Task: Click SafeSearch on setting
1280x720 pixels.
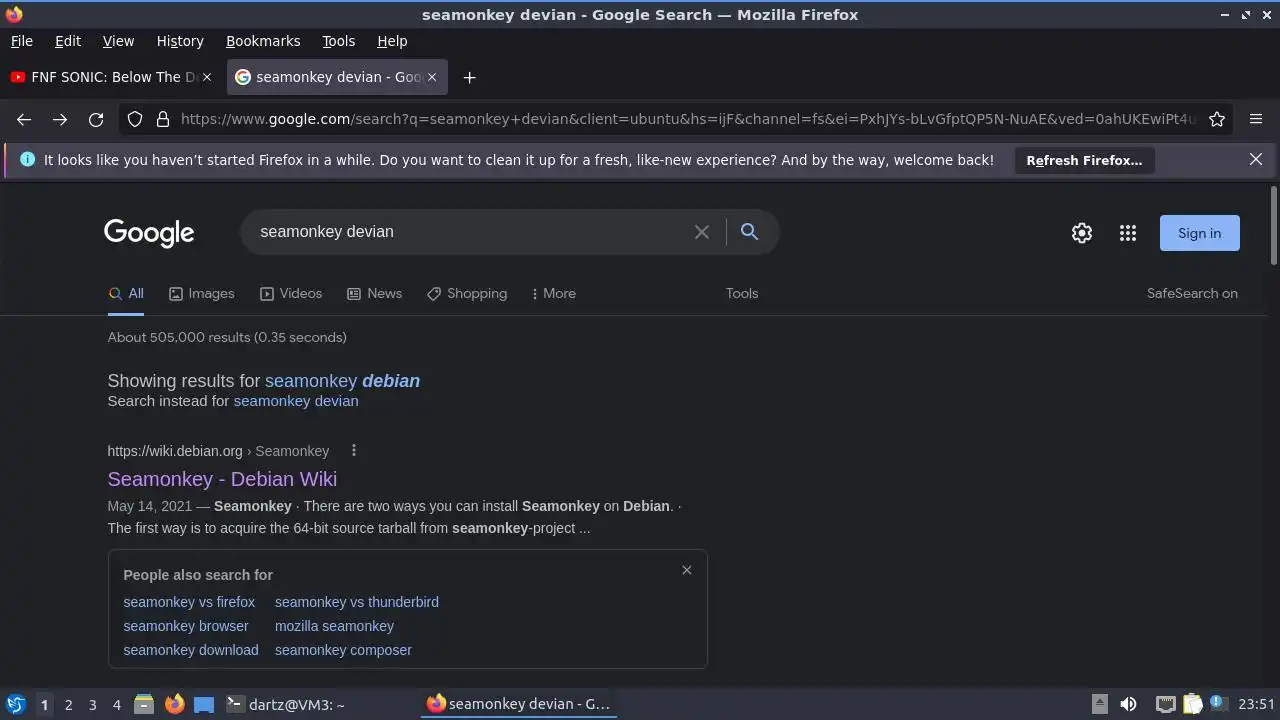Action: point(1192,293)
